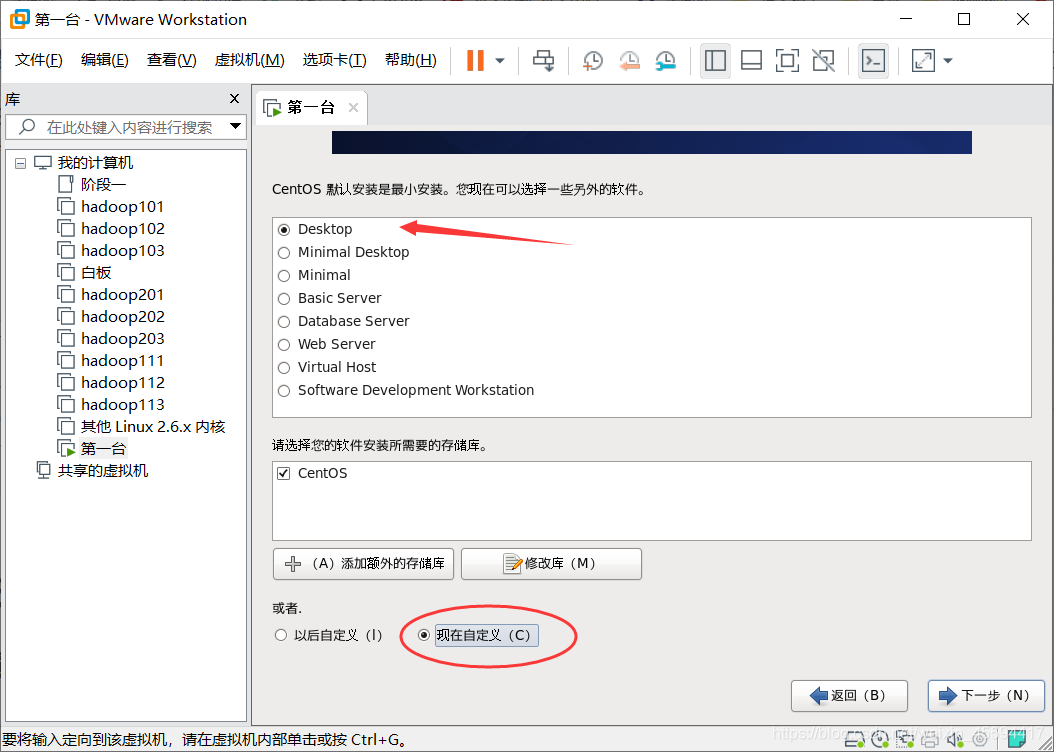Click the stretch guest display icon
1054x752 pixels.
click(x=923, y=60)
